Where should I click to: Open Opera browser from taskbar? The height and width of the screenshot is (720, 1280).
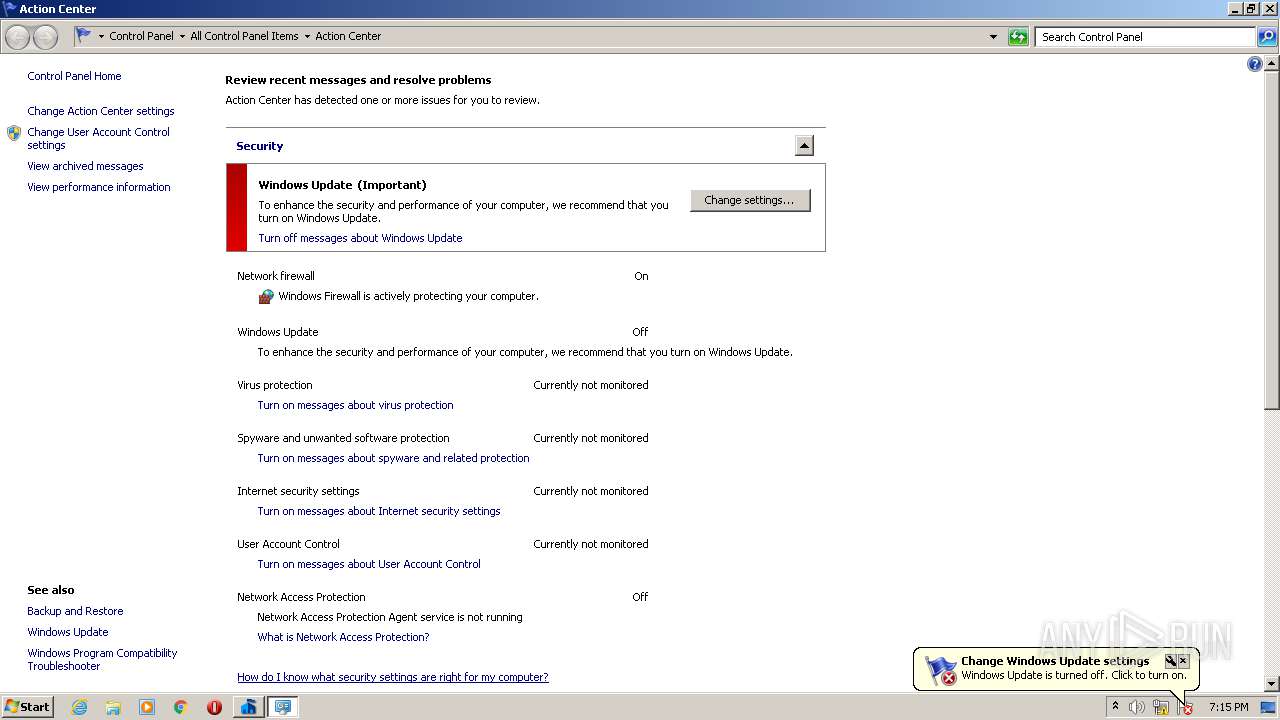click(214, 707)
